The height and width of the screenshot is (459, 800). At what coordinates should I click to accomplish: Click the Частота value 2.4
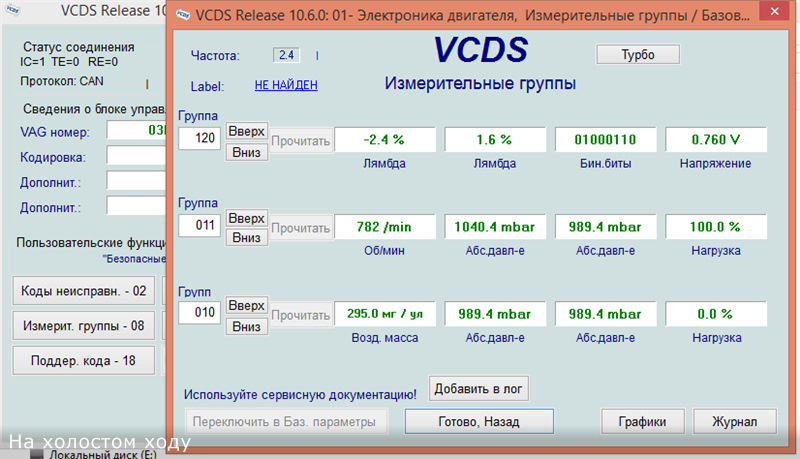tap(286, 55)
